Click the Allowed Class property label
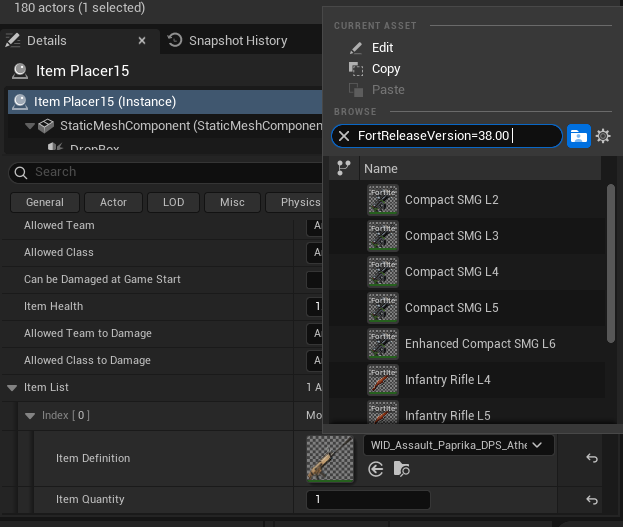Screen dimensions: 623x527 59,252
